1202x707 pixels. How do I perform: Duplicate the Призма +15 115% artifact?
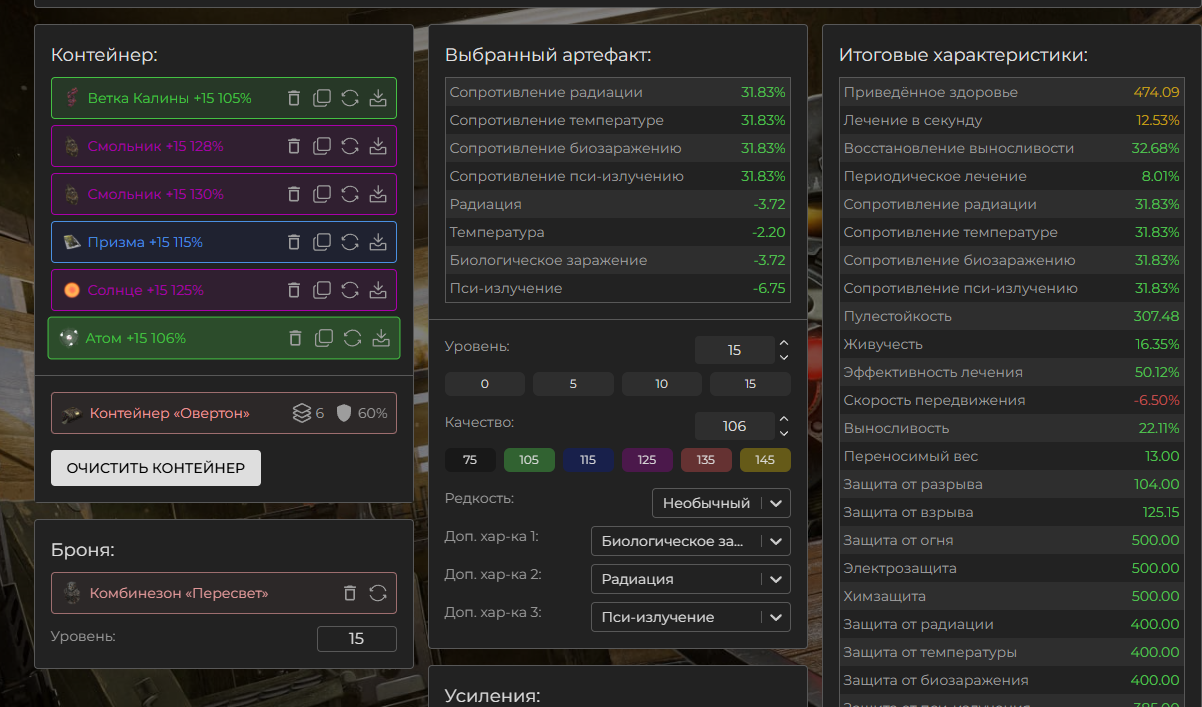tap(322, 242)
